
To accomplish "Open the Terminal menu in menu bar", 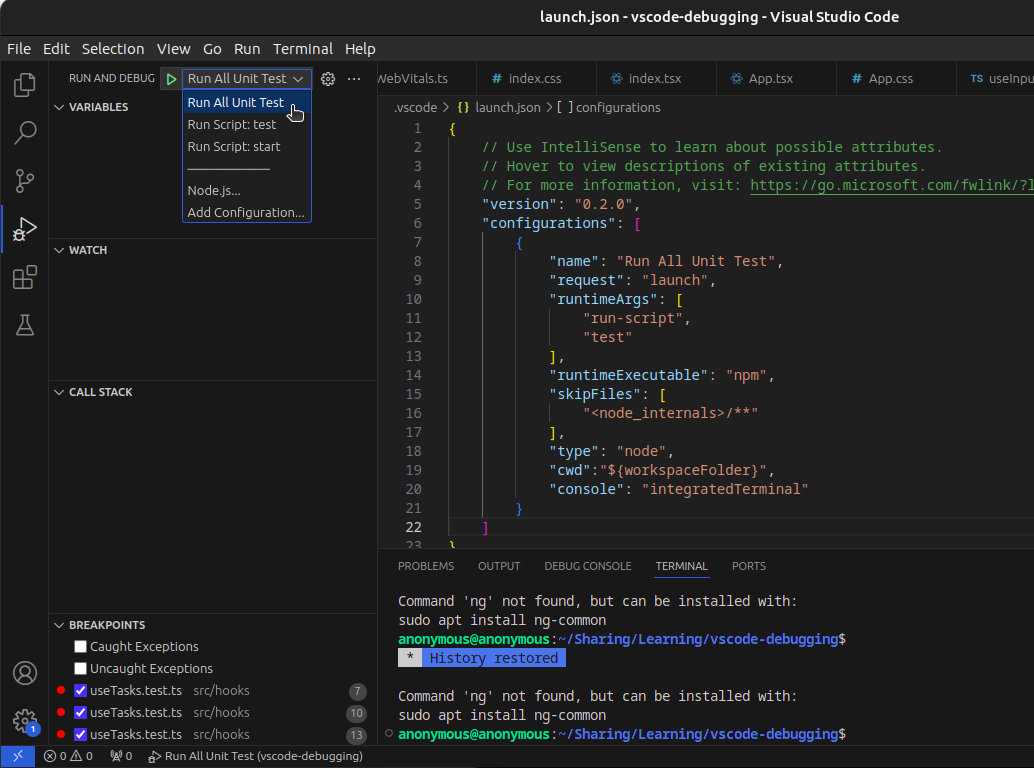I will point(303,49).
